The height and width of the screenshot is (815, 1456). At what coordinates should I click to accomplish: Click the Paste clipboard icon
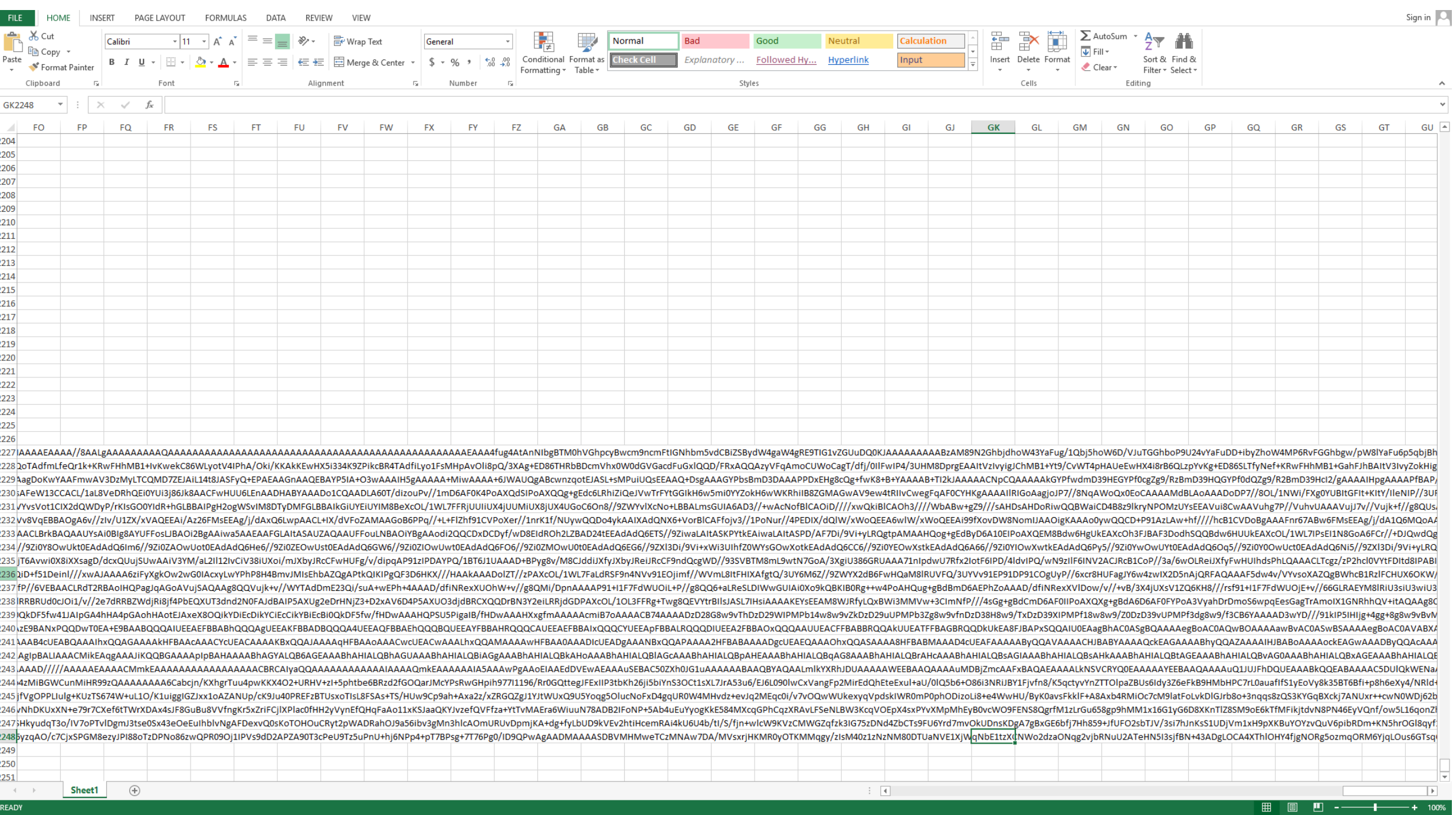pyautogui.click(x=12, y=42)
